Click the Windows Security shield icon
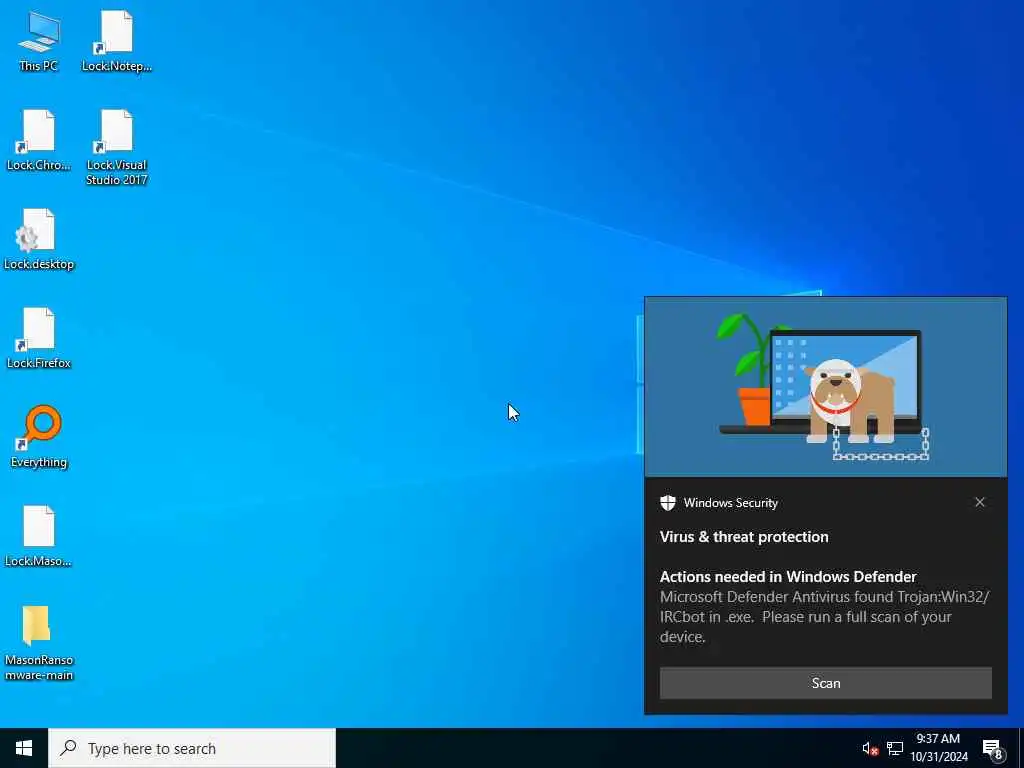1024x768 pixels. point(667,503)
